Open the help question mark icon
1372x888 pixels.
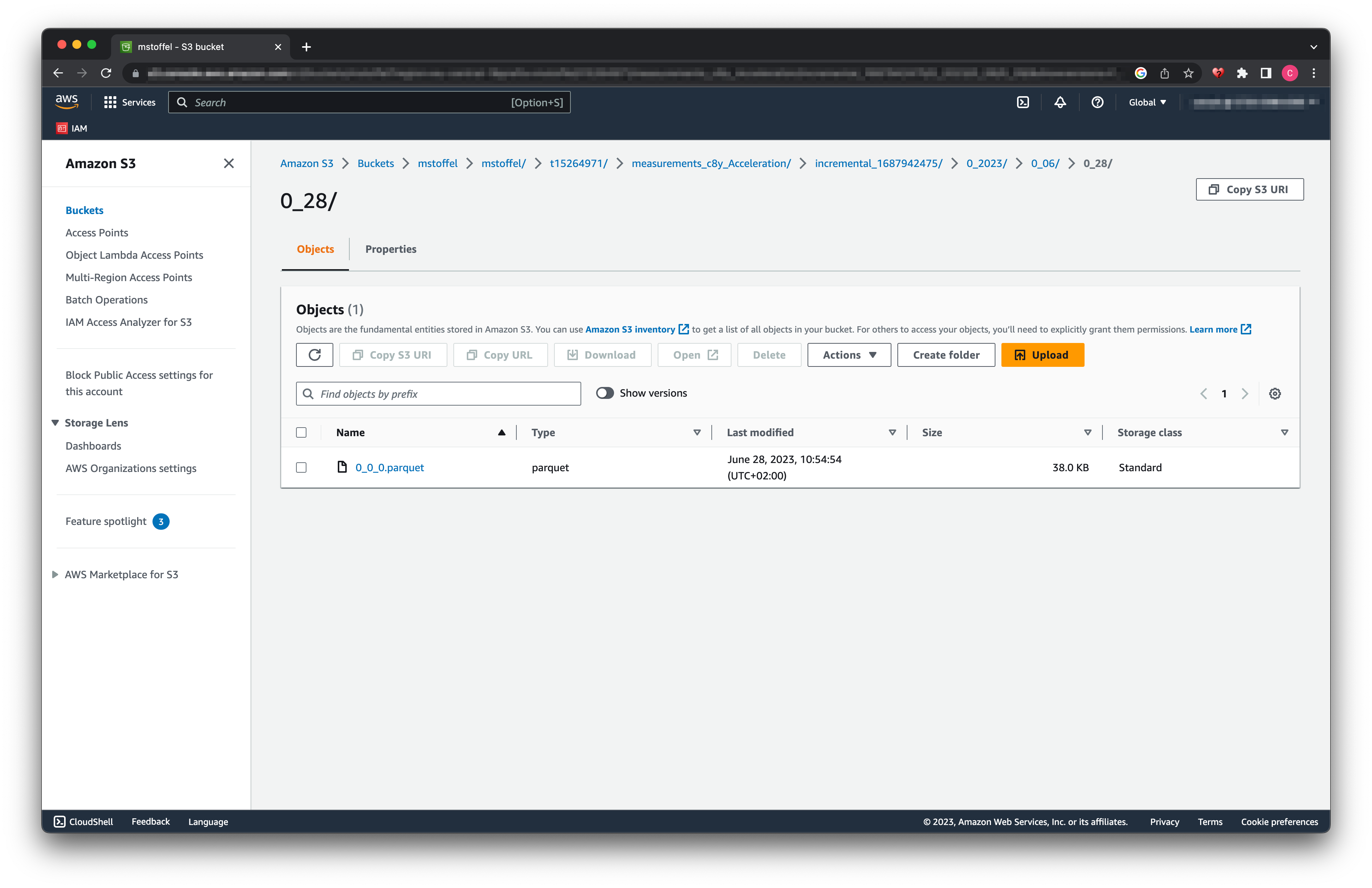tap(1097, 102)
